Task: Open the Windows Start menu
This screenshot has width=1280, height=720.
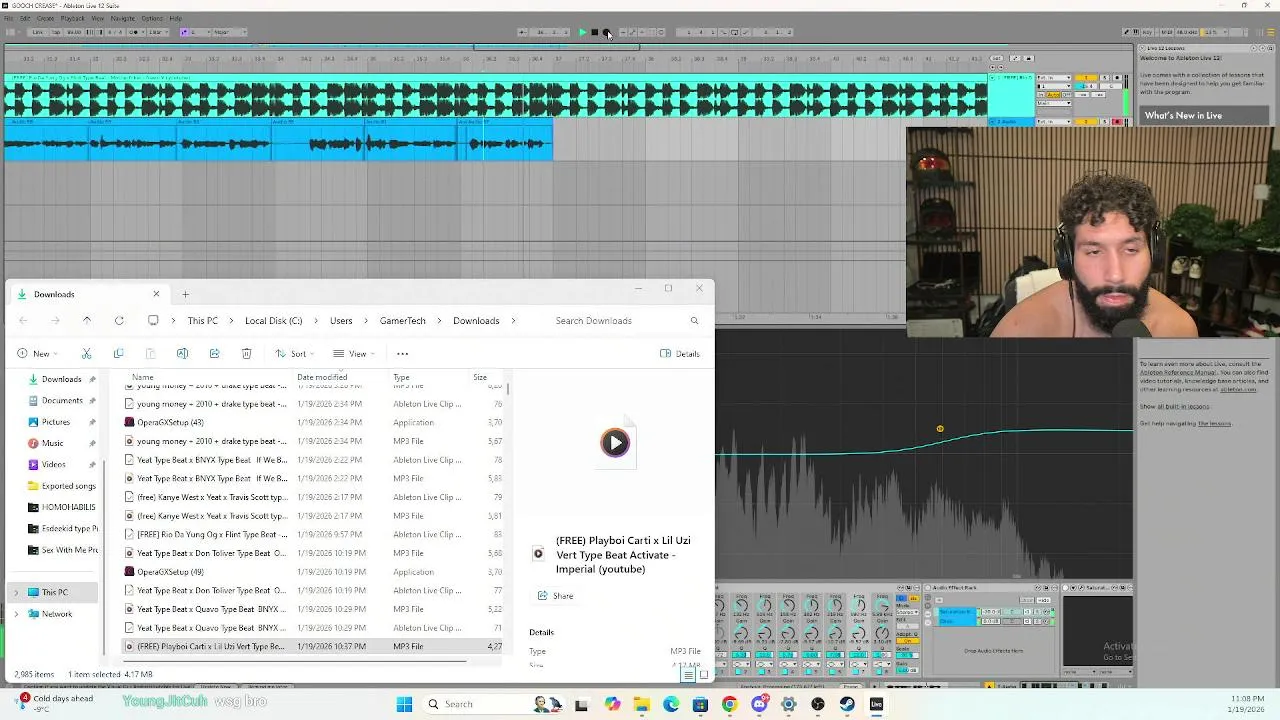Action: [x=404, y=704]
